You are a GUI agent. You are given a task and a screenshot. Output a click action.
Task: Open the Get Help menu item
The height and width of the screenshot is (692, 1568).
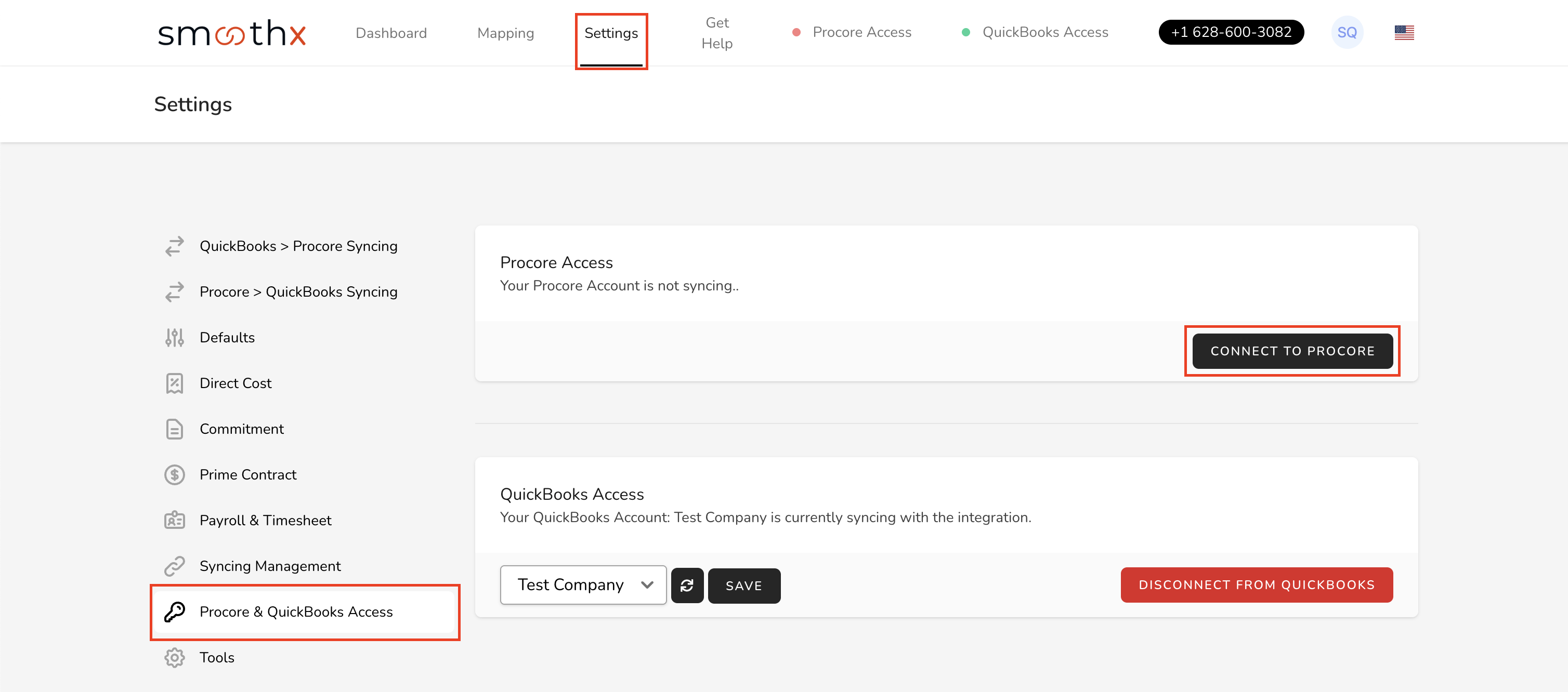click(x=717, y=33)
